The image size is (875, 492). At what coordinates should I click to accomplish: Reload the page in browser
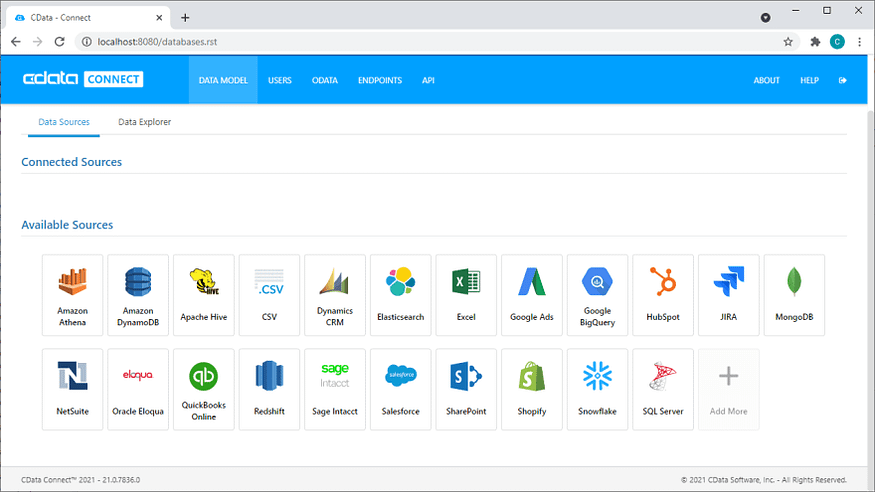pyautogui.click(x=60, y=42)
